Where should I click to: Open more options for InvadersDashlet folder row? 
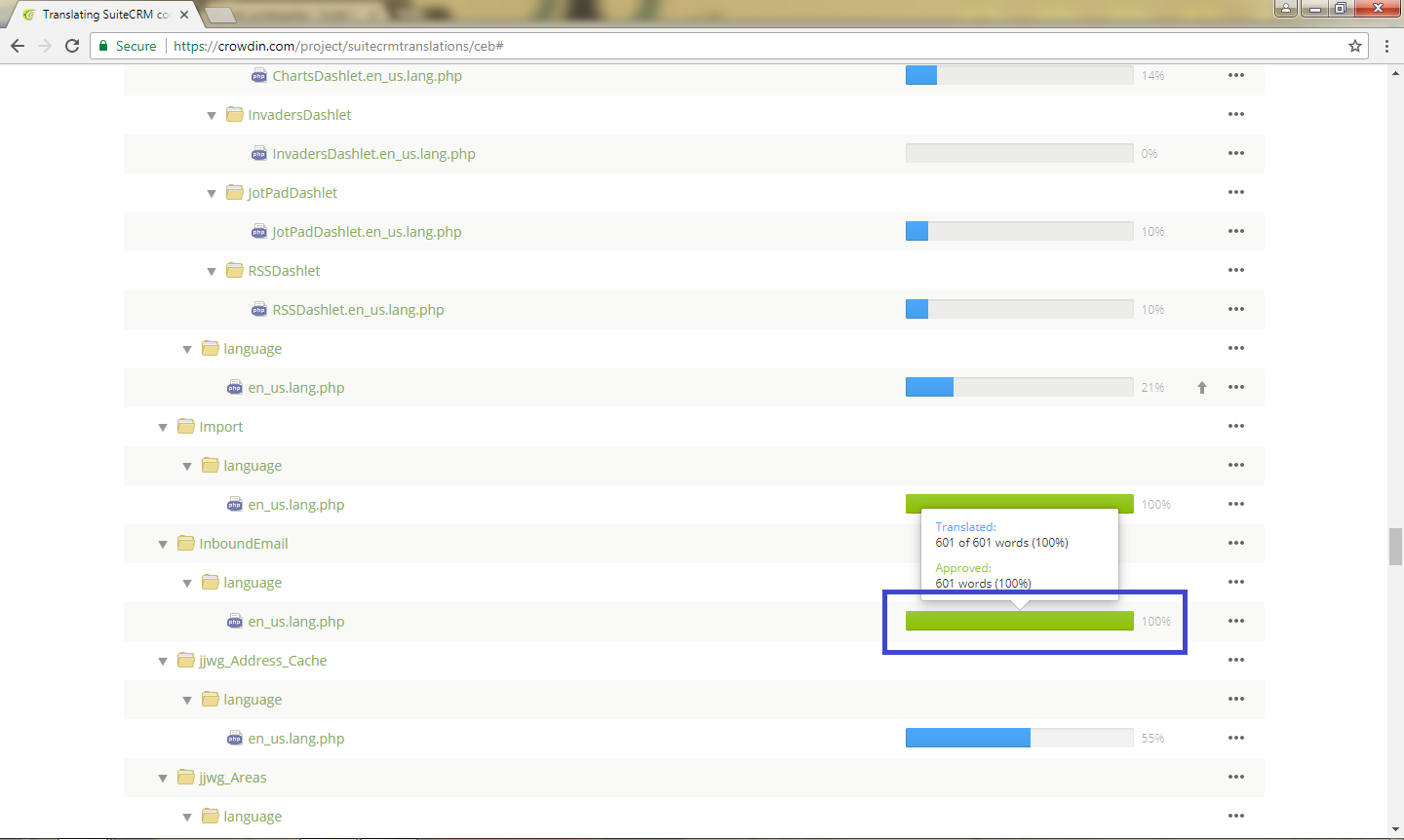point(1236,114)
